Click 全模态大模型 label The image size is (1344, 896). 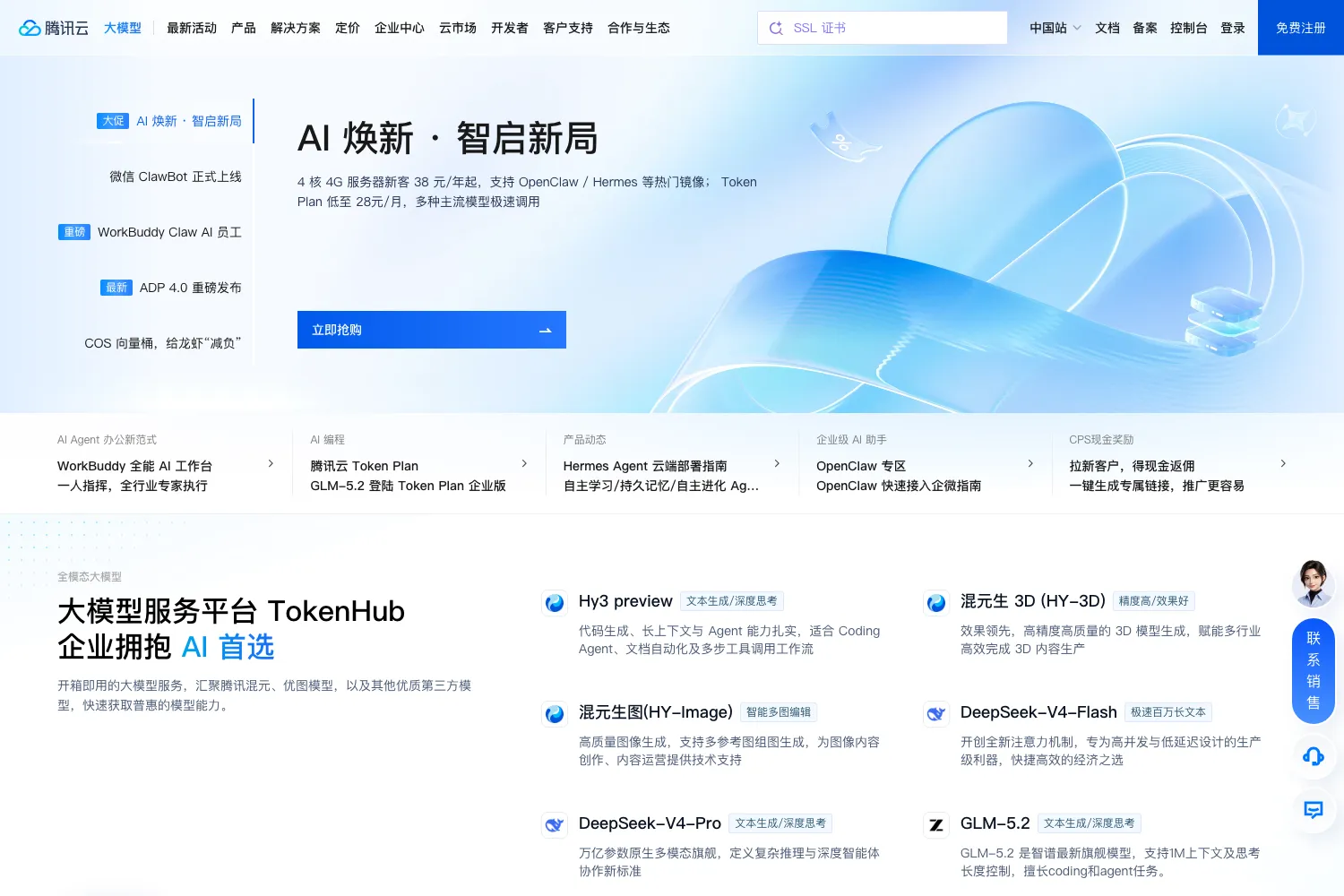coord(90,577)
